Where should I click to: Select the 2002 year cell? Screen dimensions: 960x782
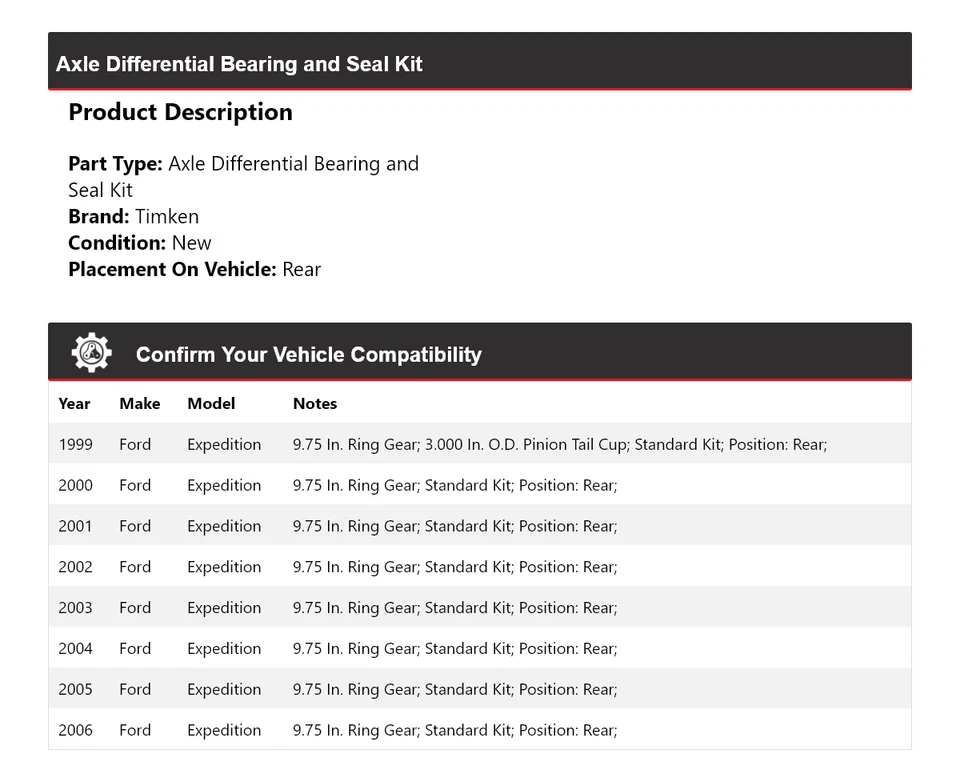pos(75,567)
